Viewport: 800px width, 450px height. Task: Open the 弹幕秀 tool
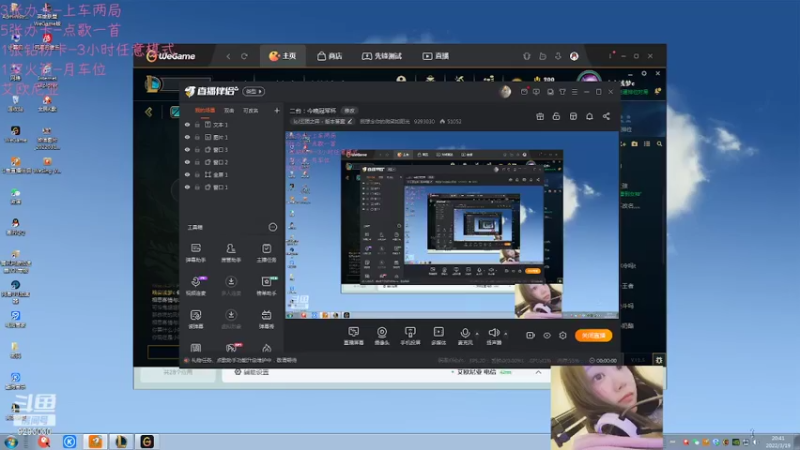pos(266,319)
